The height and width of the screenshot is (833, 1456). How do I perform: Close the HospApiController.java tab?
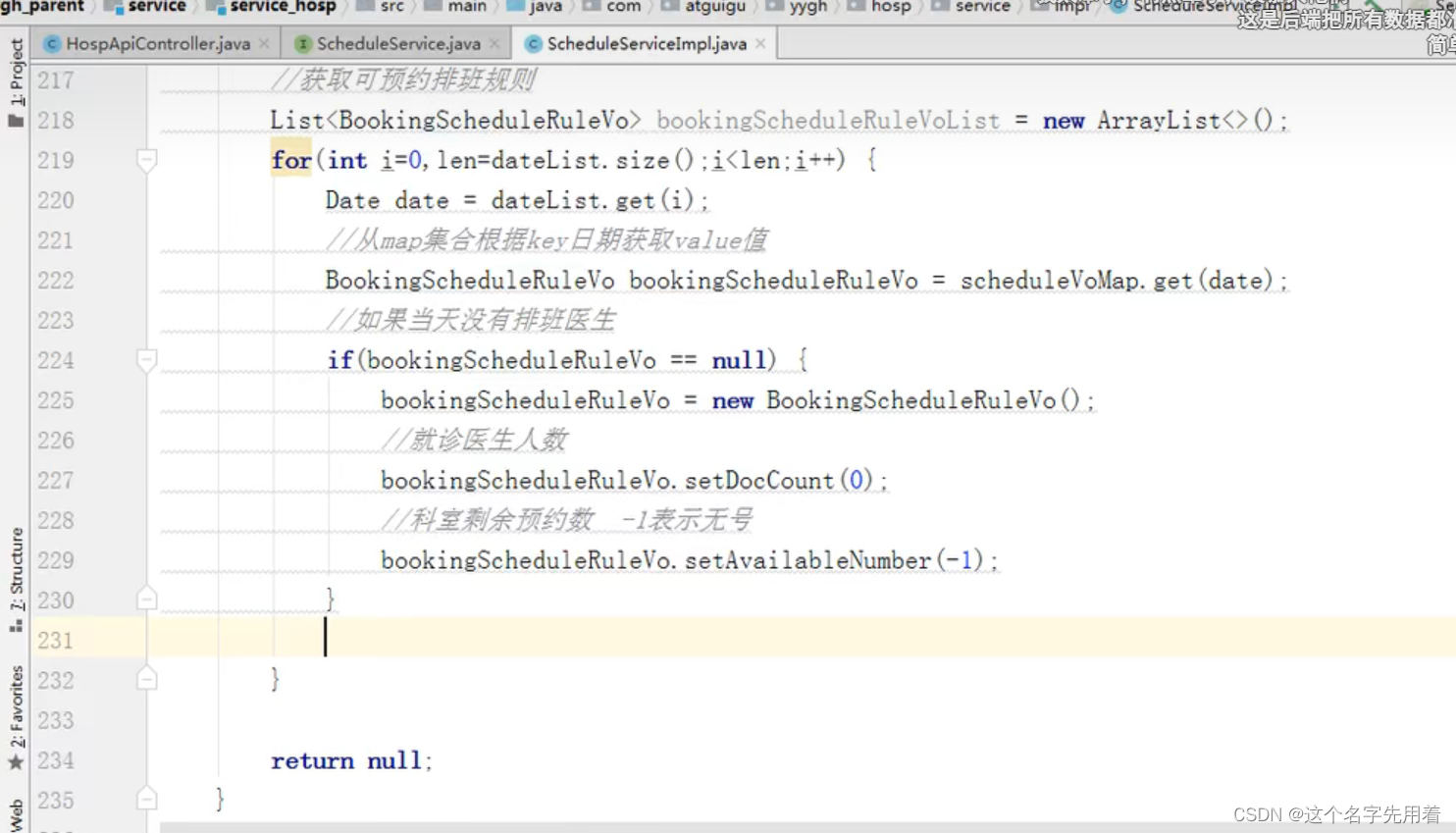click(x=264, y=43)
